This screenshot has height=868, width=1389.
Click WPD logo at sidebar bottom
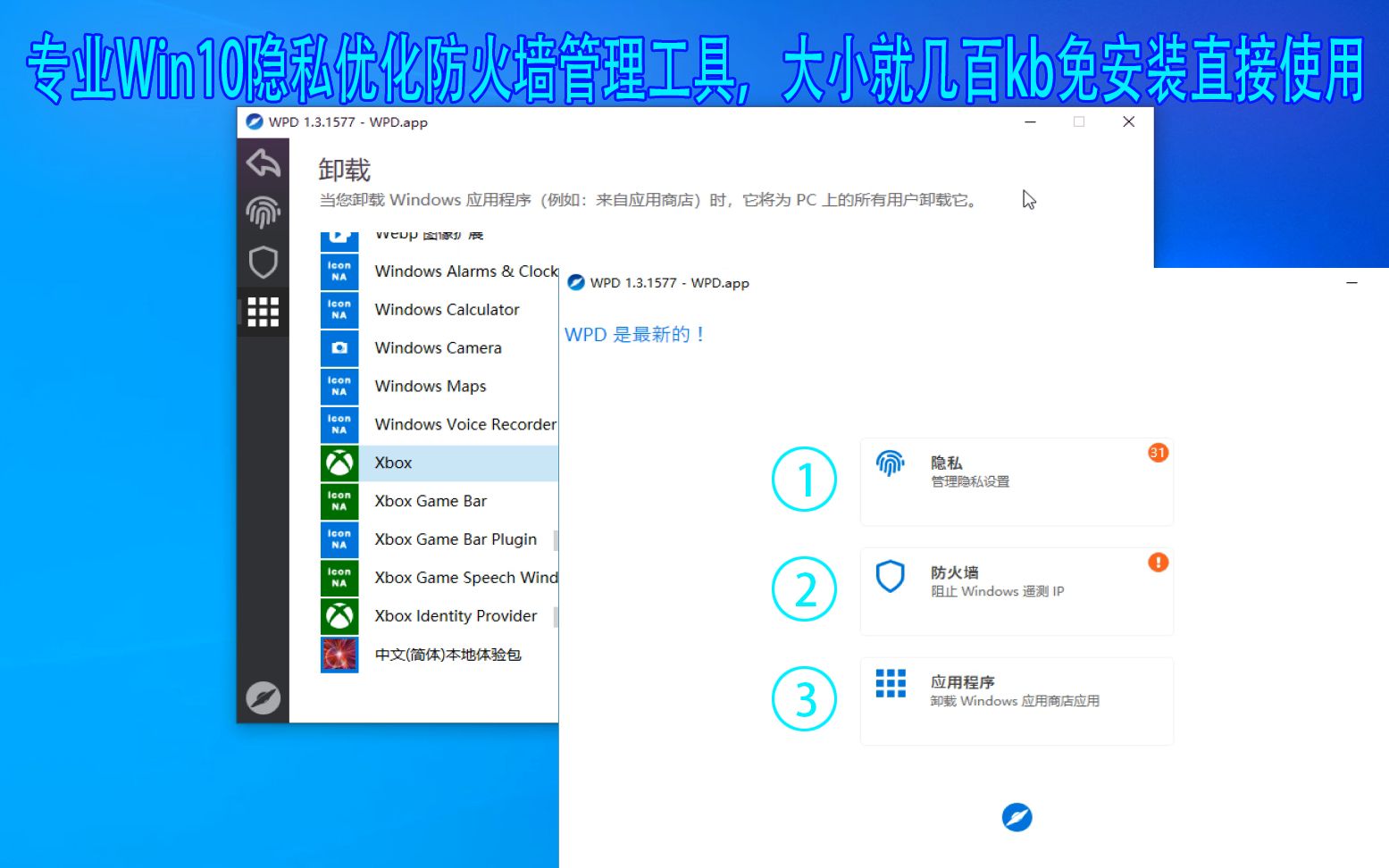pos(263,697)
